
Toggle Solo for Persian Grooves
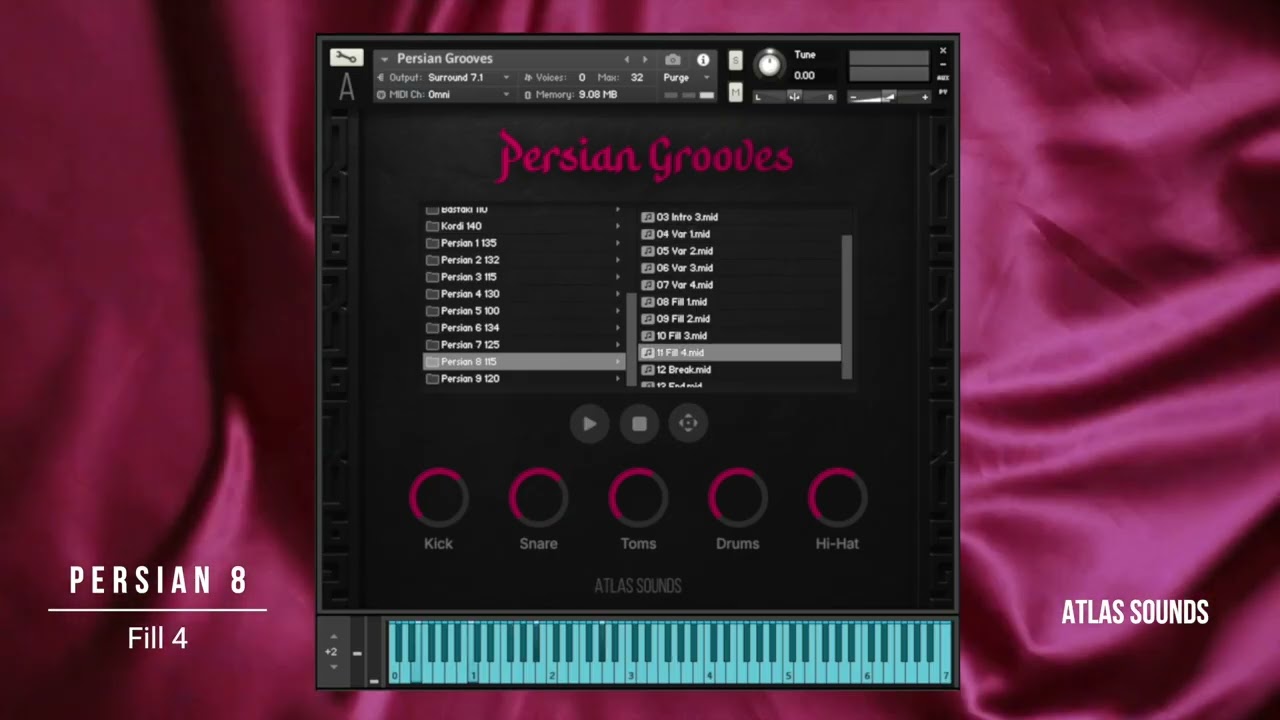tap(736, 60)
